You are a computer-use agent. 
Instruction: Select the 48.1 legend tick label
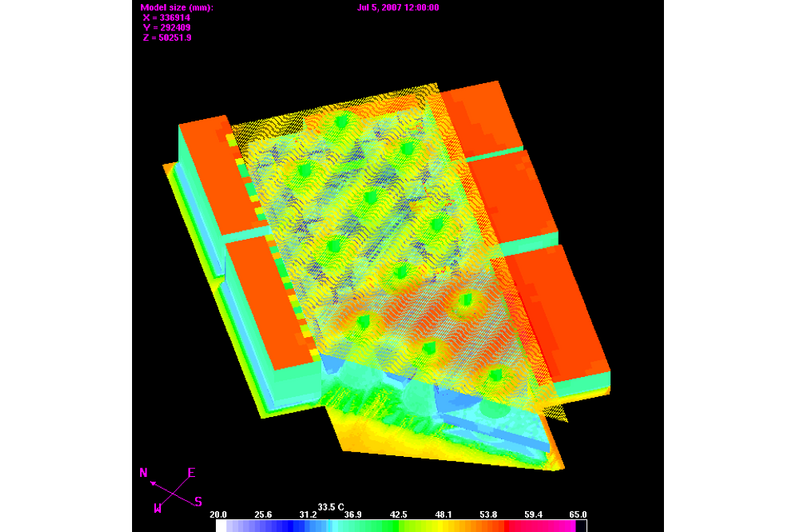[x=444, y=514]
